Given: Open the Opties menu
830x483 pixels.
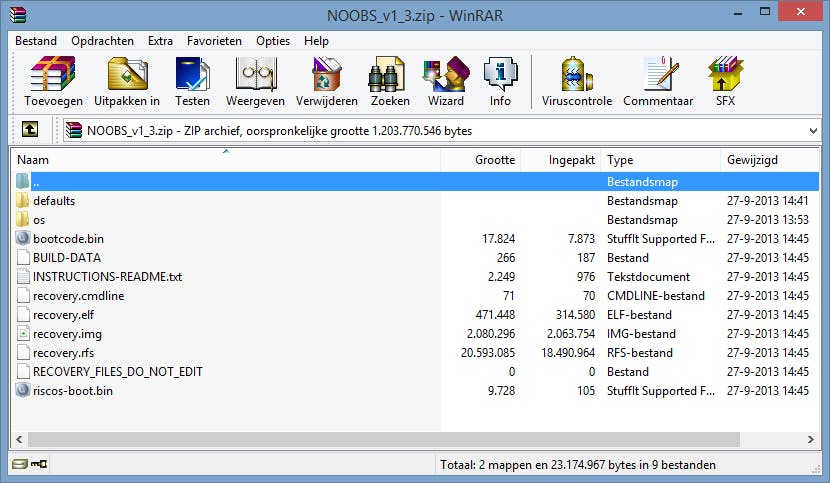Looking at the screenshot, I should coord(273,41).
